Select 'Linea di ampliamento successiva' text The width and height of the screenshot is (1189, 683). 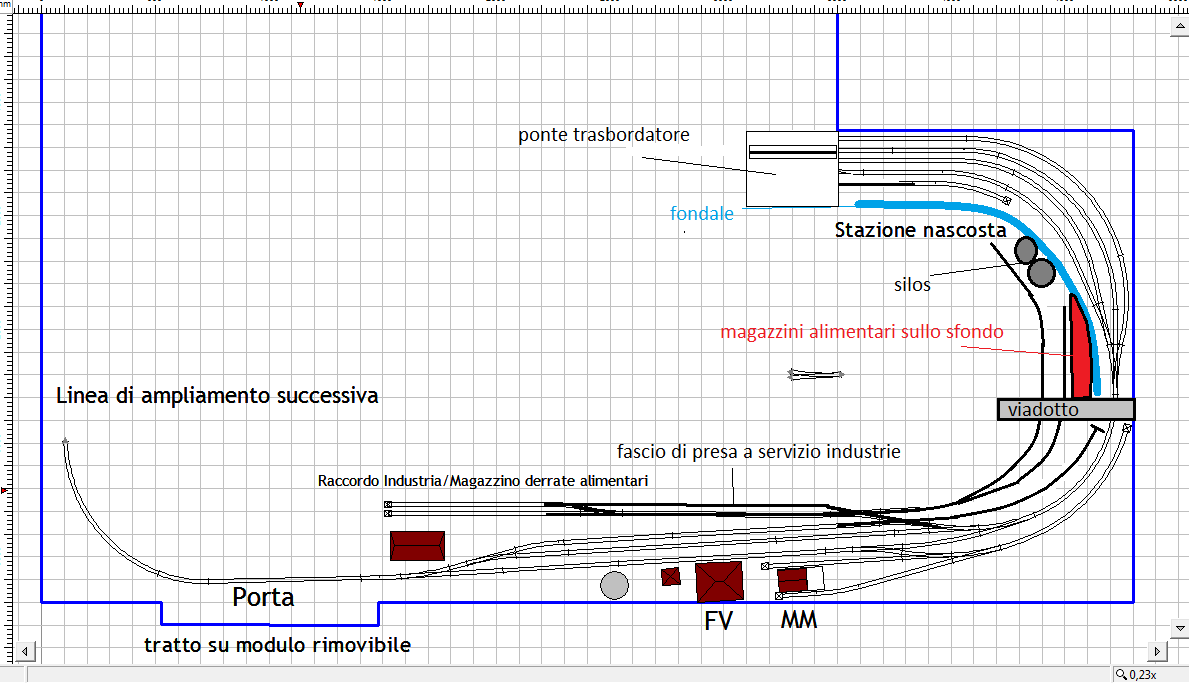coord(217,396)
